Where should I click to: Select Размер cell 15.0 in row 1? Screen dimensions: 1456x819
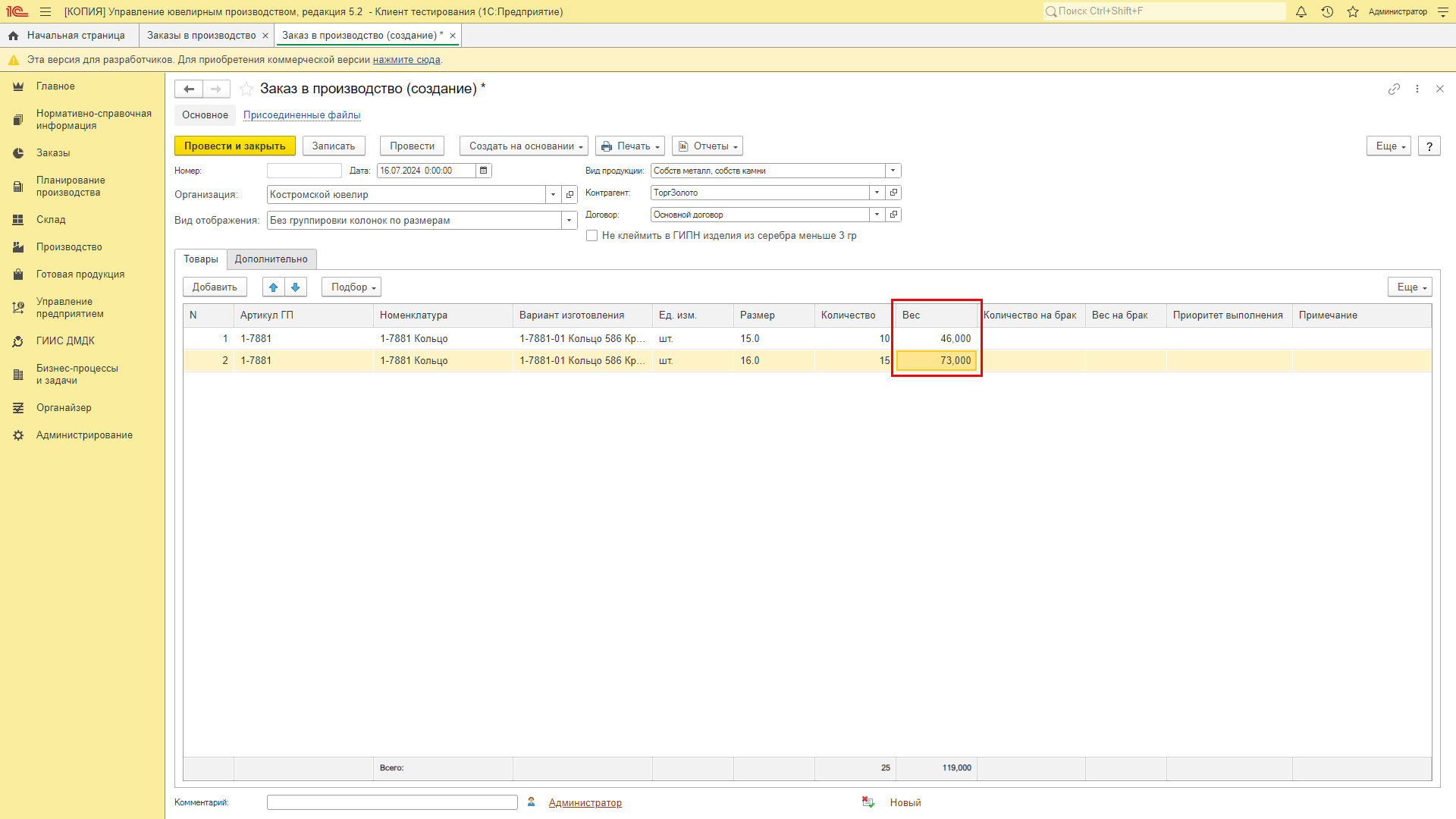pos(774,339)
